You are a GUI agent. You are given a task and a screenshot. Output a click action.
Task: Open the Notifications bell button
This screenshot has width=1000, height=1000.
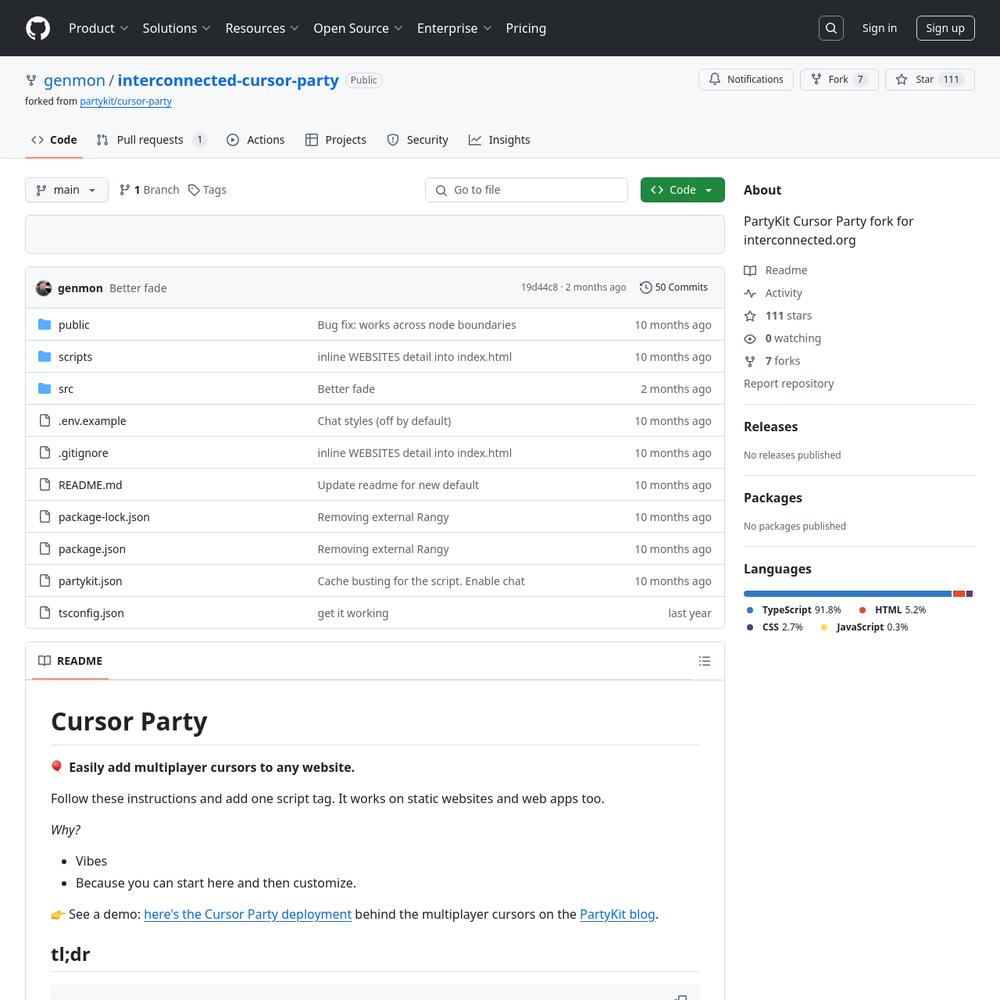746,80
